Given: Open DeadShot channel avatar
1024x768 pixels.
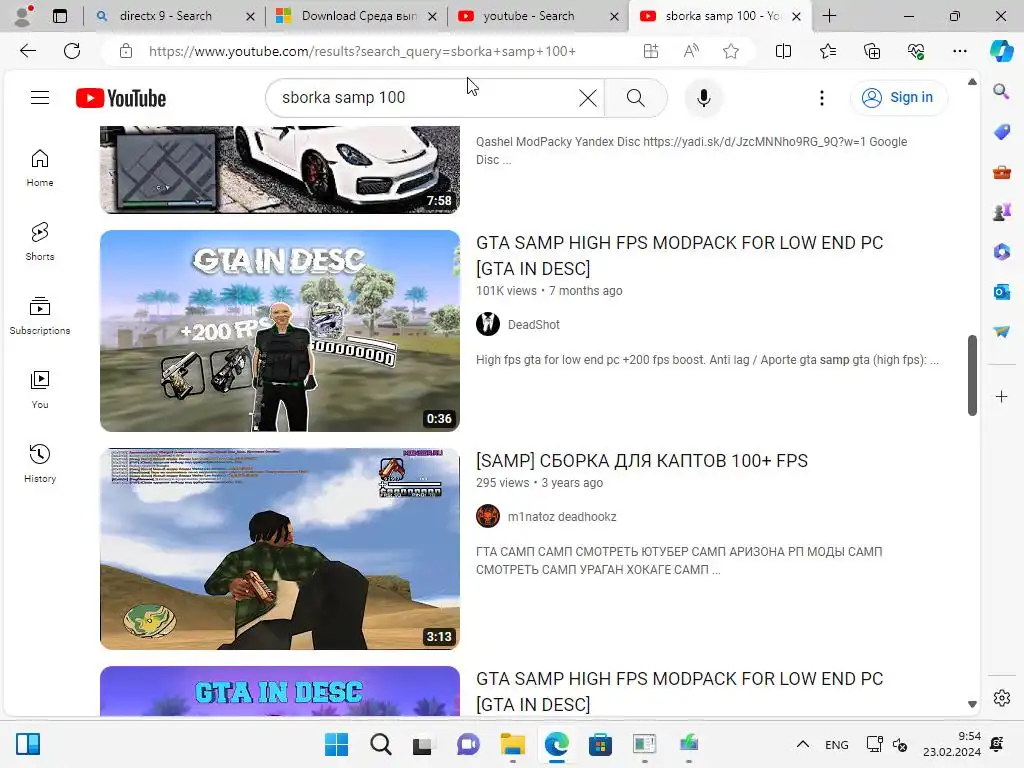Looking at the screenshot, I should (x=488, y=324).
